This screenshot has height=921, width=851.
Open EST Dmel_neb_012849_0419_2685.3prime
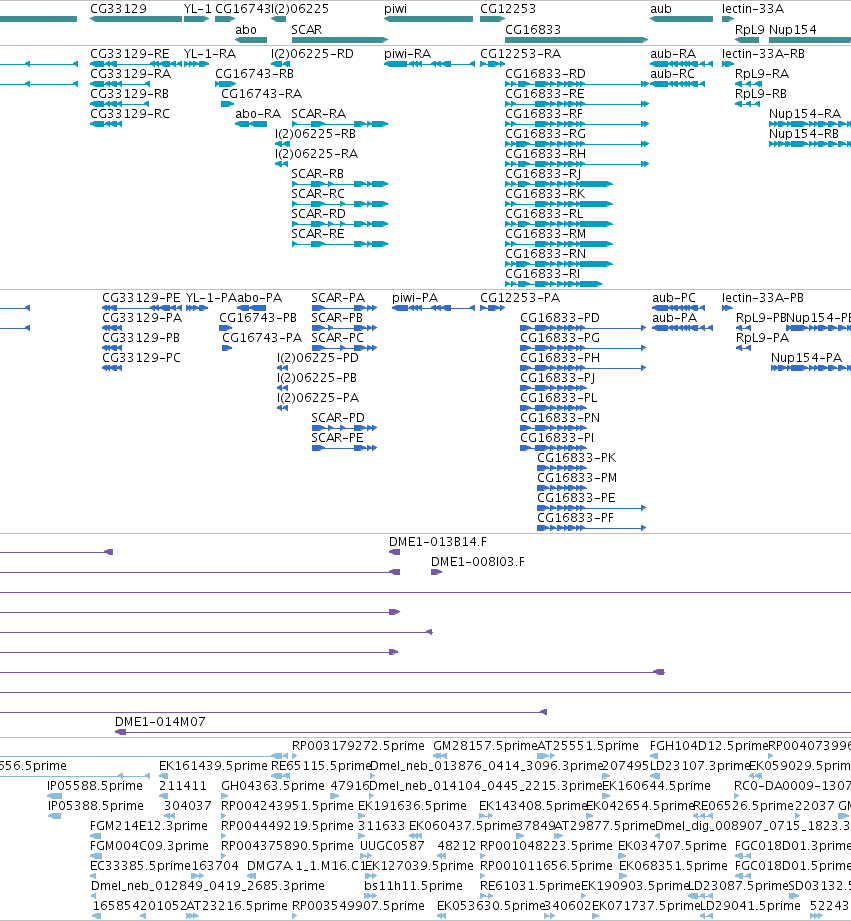pos(207,885)
